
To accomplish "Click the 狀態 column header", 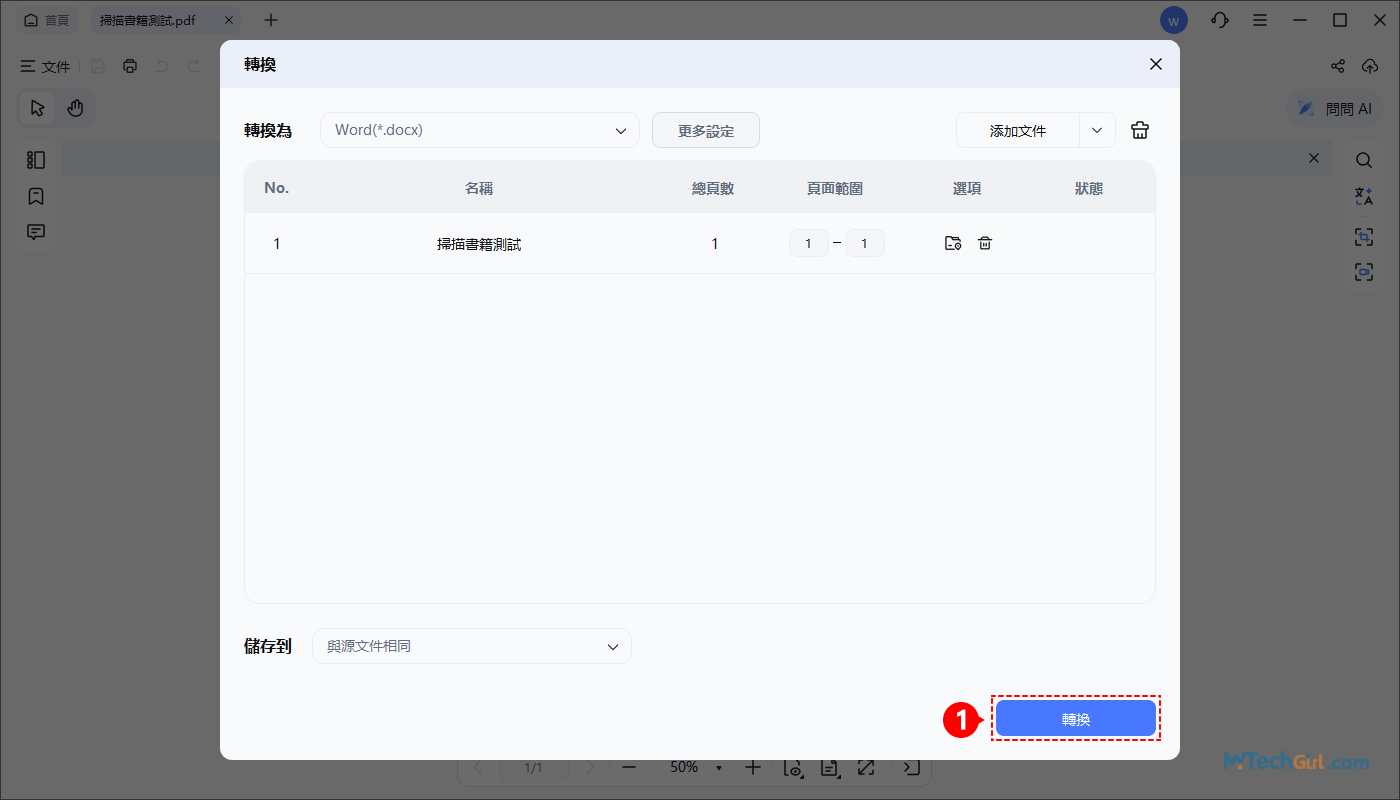I will pos(1089,188).
